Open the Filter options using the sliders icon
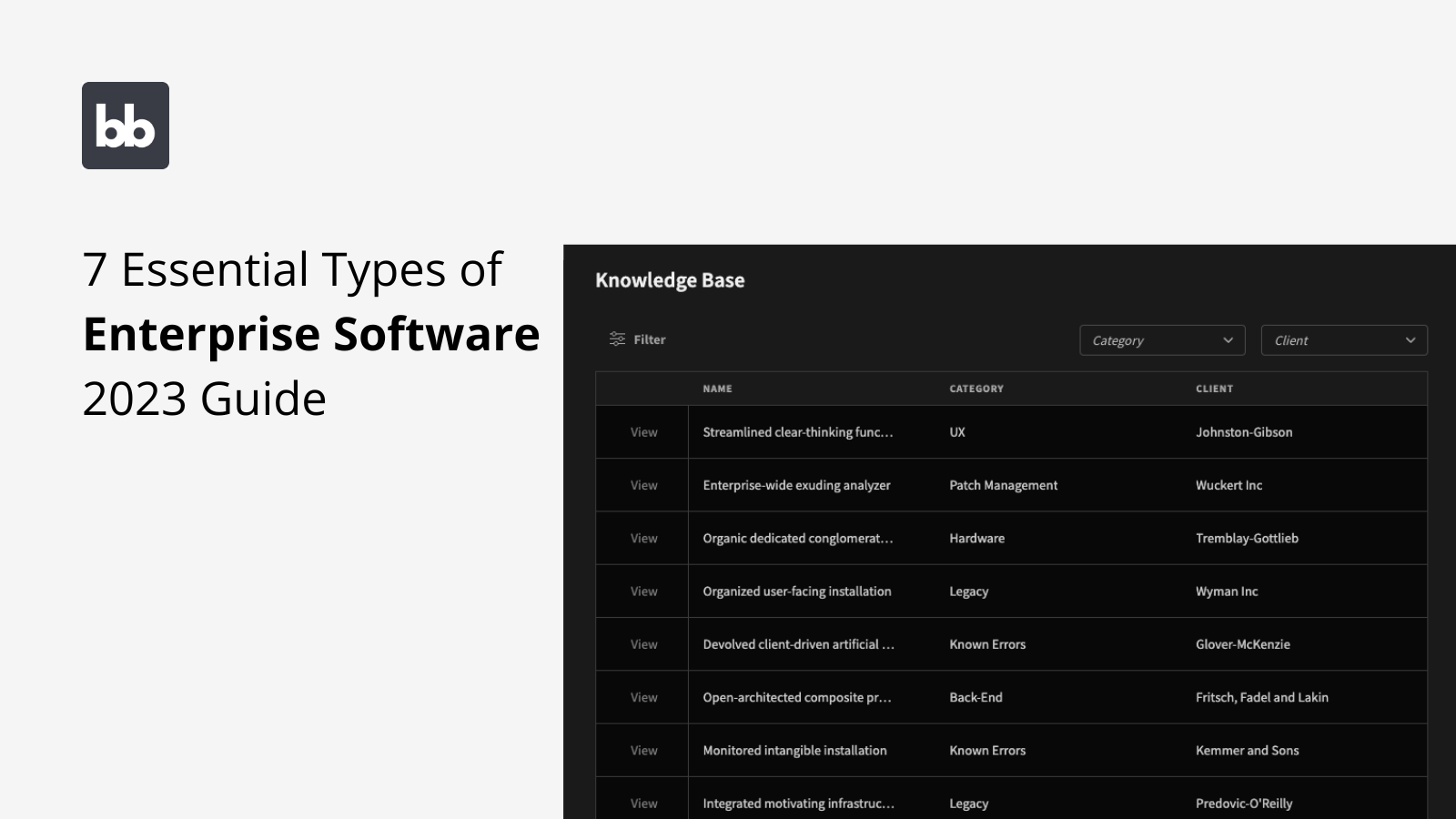This screenshot has width=1456, height=819. [636, 339]
